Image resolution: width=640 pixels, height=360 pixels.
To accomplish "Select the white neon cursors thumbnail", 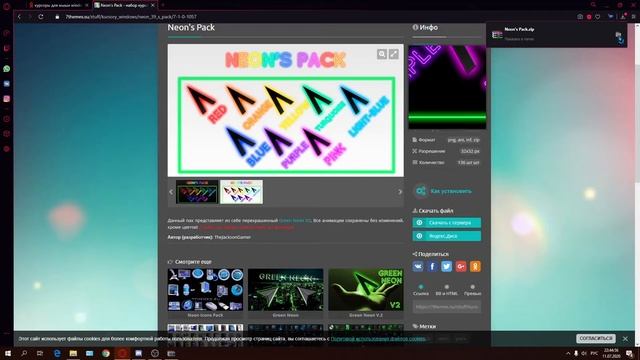I will tap(242, 192).
